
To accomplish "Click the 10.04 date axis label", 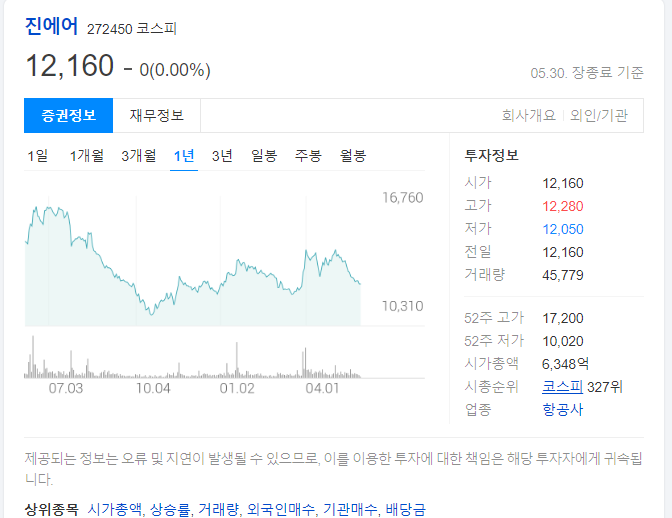I will pos(153,388).
